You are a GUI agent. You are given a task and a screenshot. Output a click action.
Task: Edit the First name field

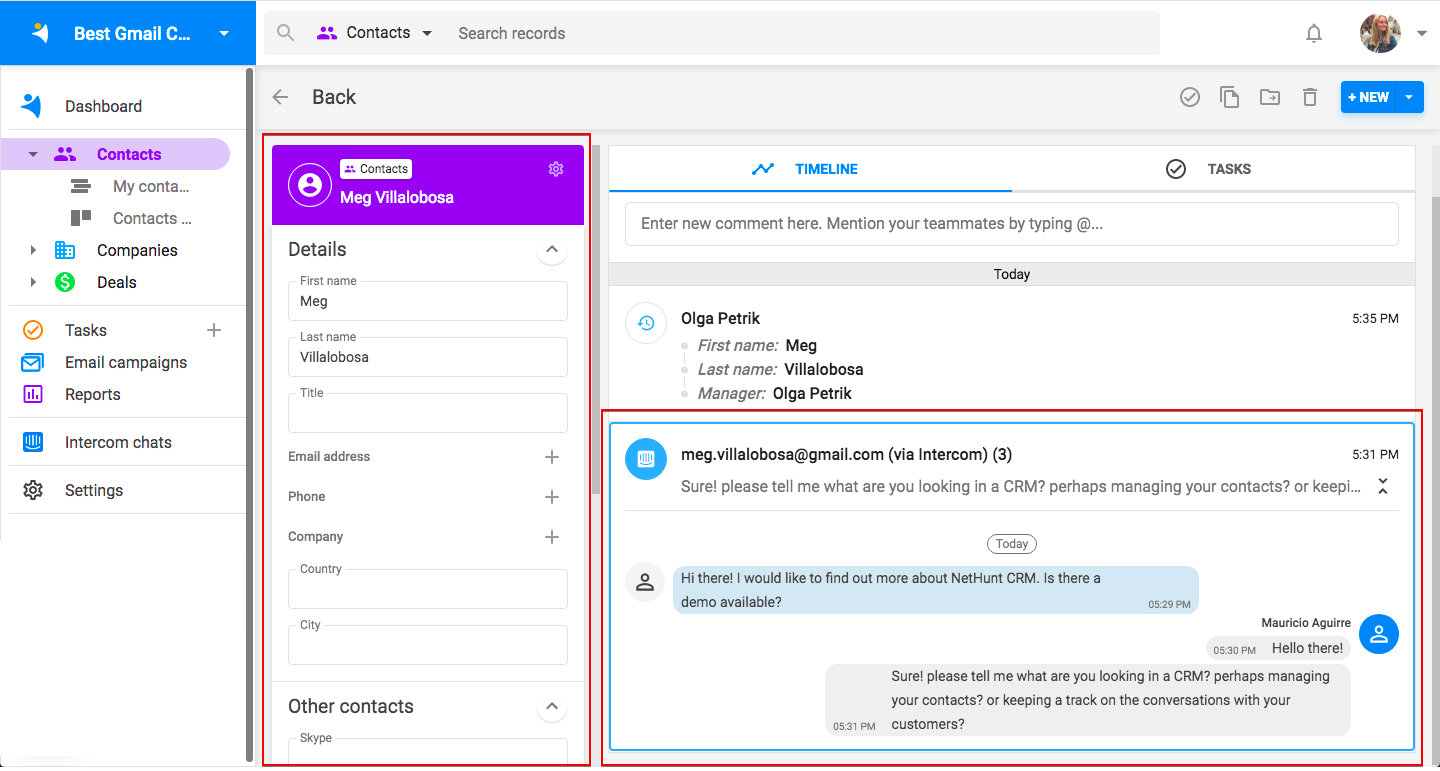tap(428, 301)
